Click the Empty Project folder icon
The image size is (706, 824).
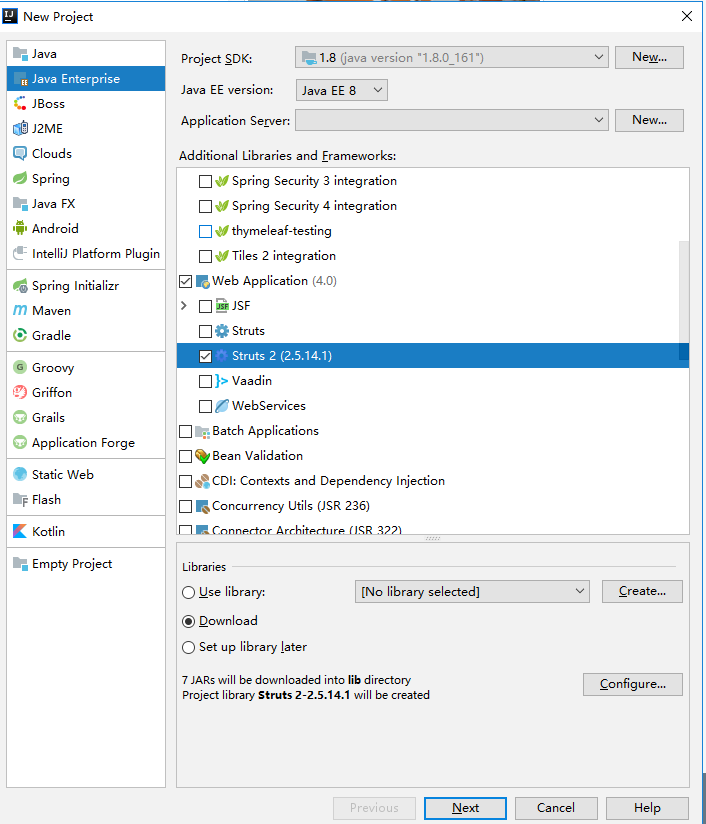coord(20,564)
